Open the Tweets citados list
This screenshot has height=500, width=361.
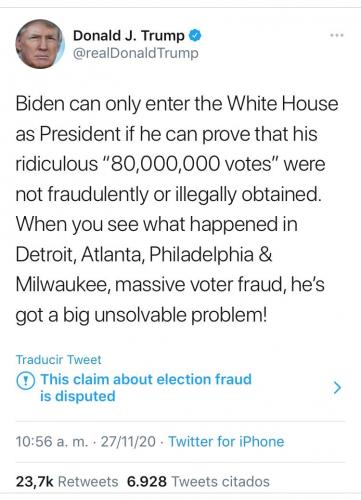pos(220,482)
